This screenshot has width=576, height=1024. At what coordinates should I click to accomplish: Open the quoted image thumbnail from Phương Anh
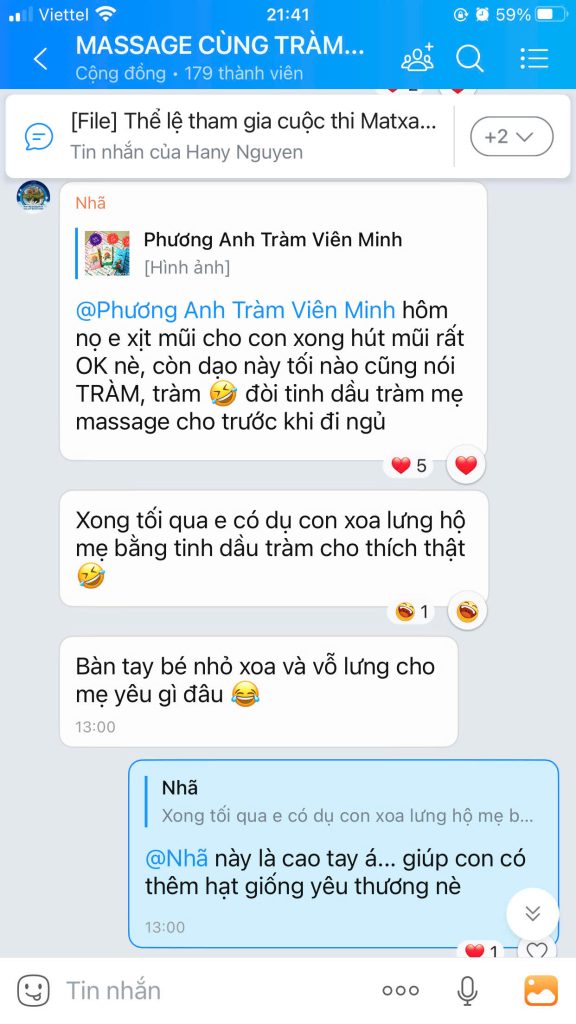(107, 253)
